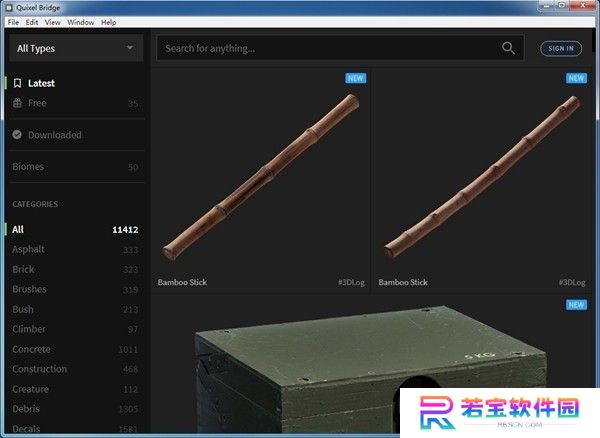This screenshot has width=600, height=438.
Task: Open the All Types dropdown
Action: pyautogui.click(x=76, y=48)
